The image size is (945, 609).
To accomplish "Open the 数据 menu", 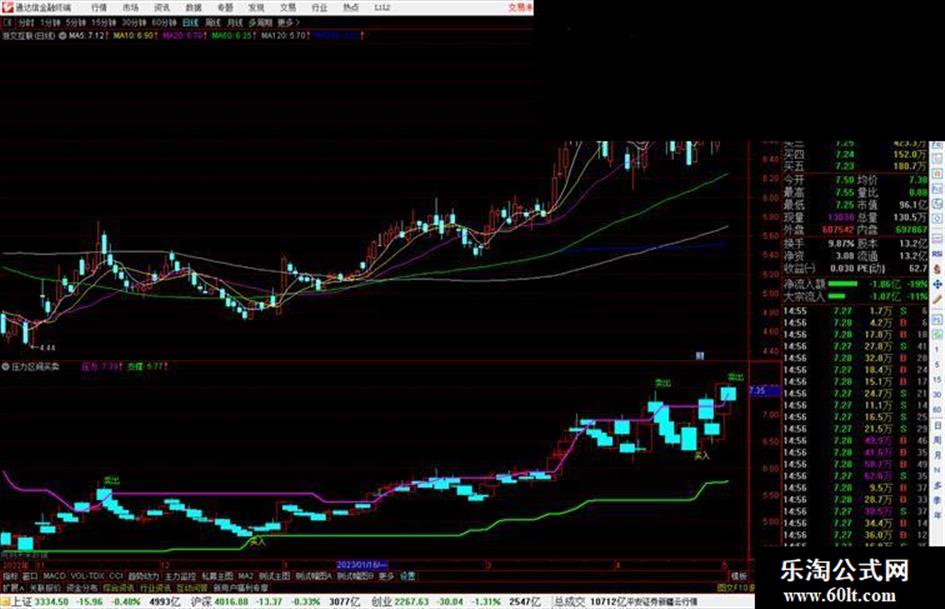I will (x=193, y=7).
